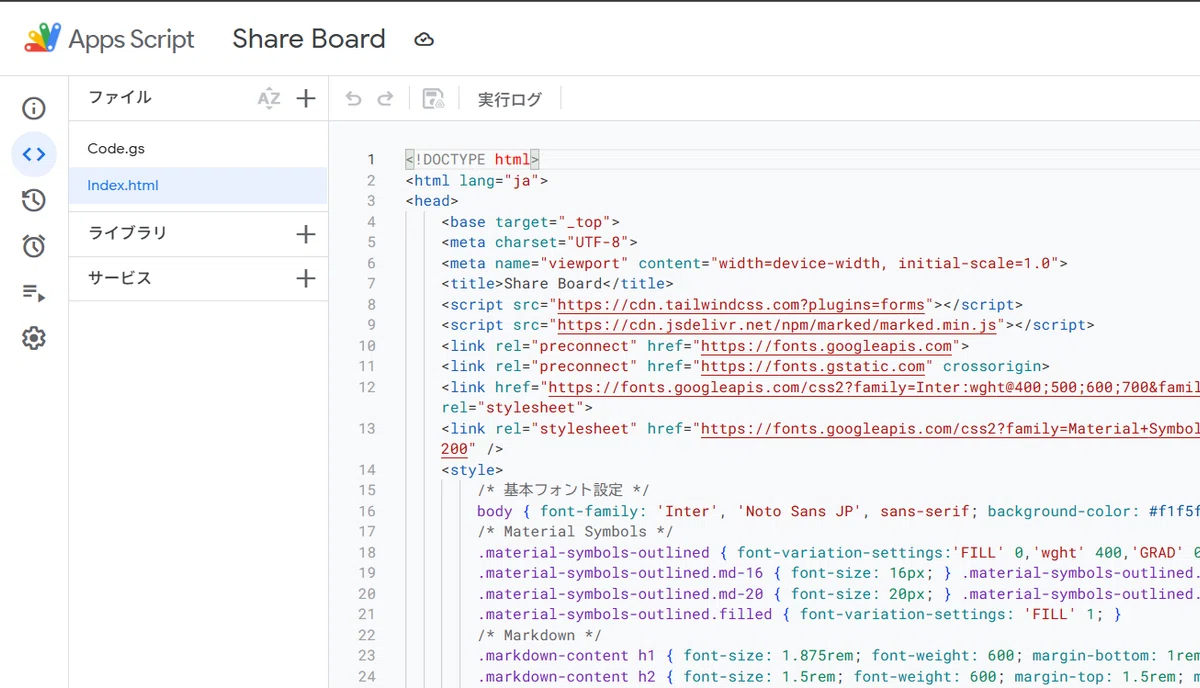This screenshot has width=1200, height=688.
Task: Add a new file with plus icon
Action: click(x=306, y=98)
